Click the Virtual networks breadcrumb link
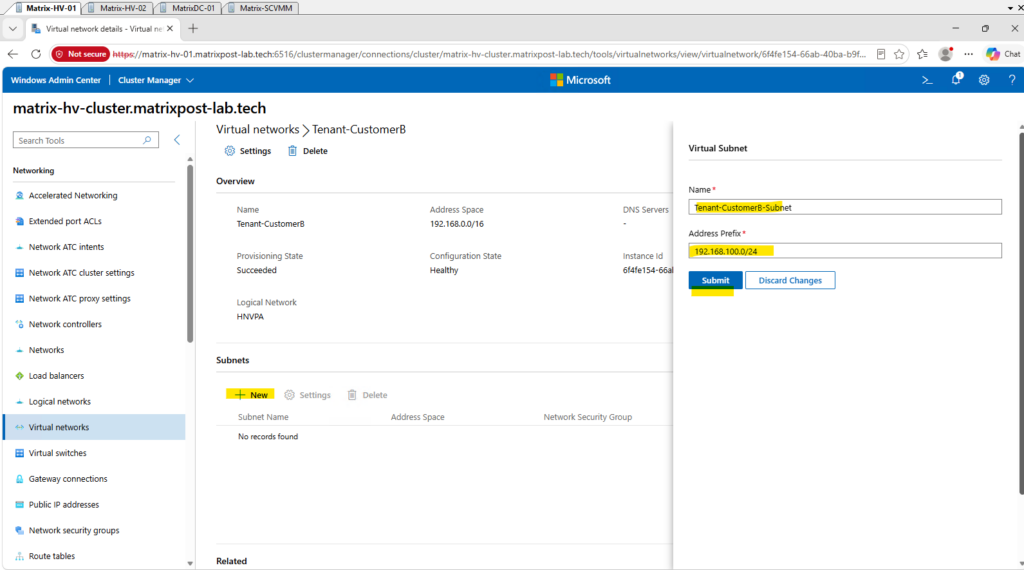This screenshot has height=570, width=1024. point(257,129)
